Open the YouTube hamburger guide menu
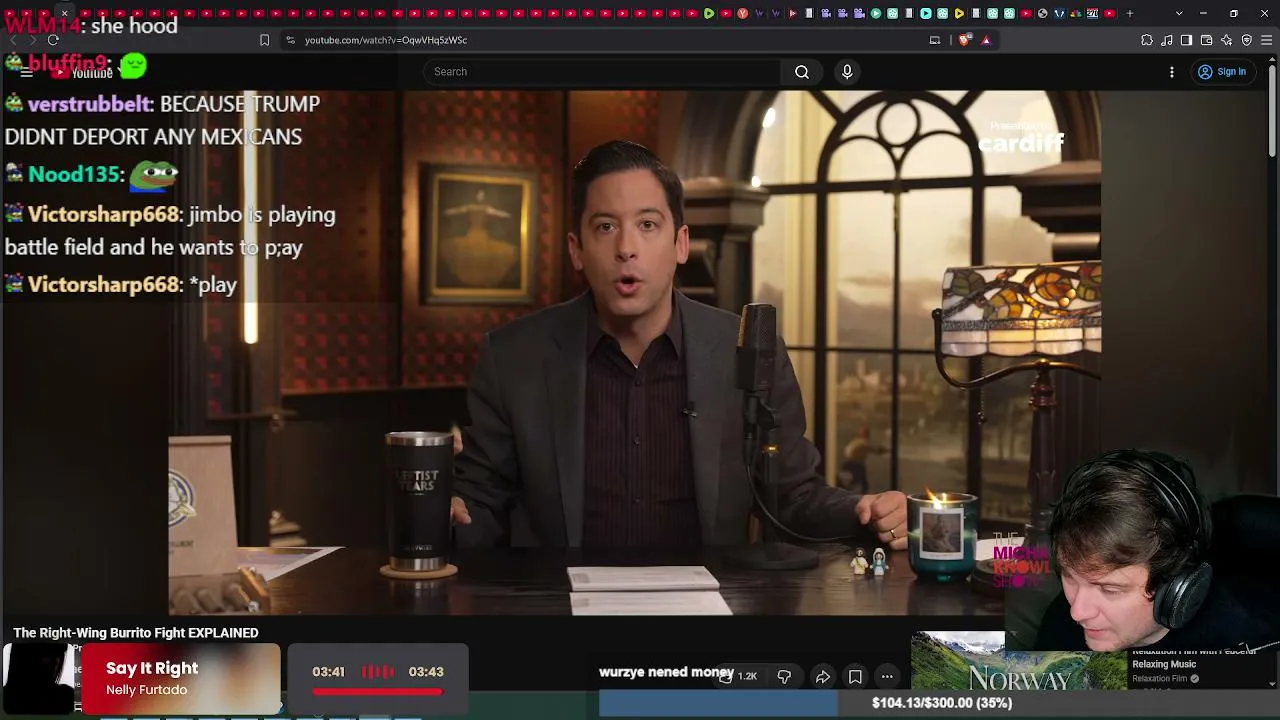Viewport: 1280px width, 720px height. pos(27,72)
